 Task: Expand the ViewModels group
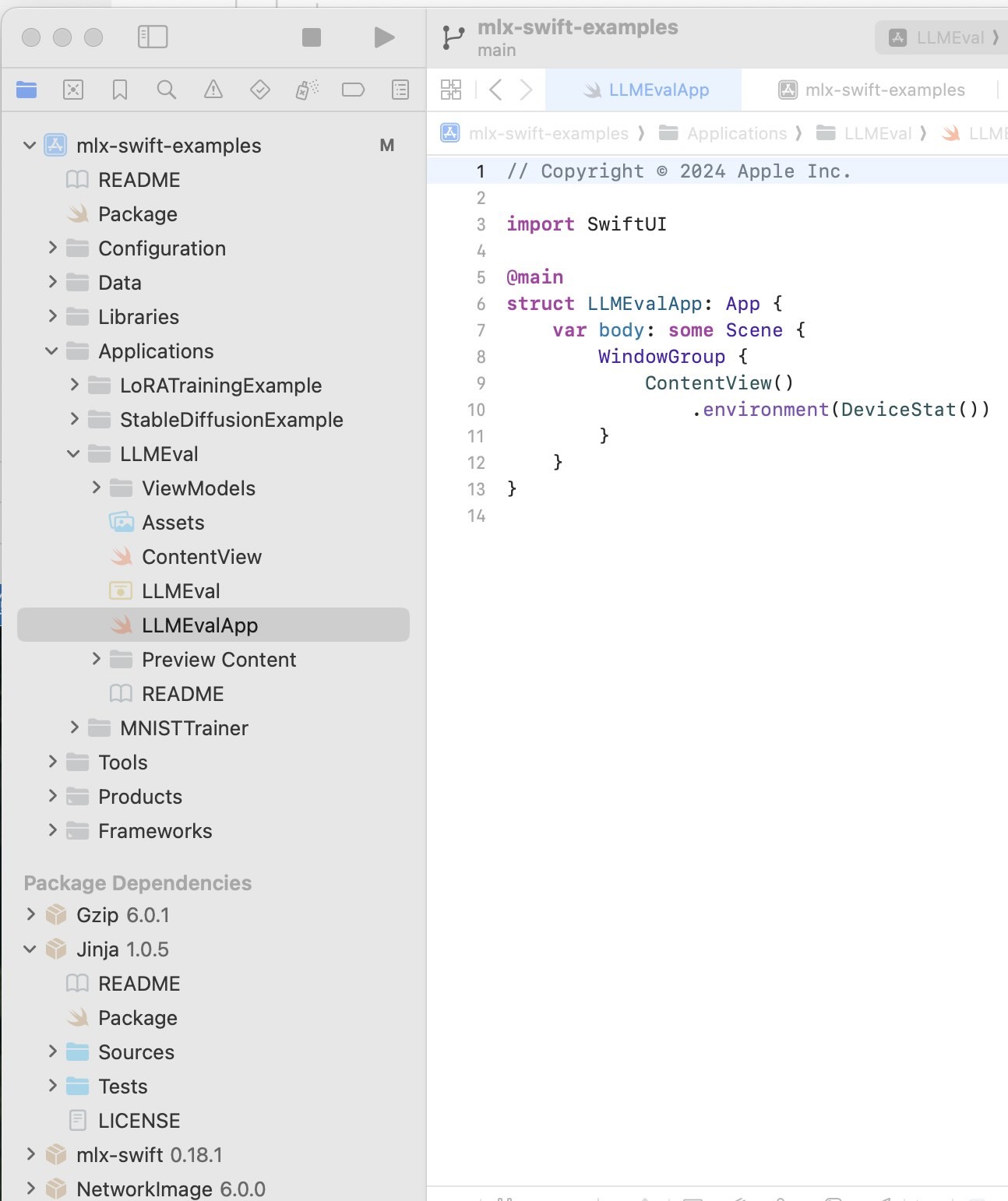[97, 488]
